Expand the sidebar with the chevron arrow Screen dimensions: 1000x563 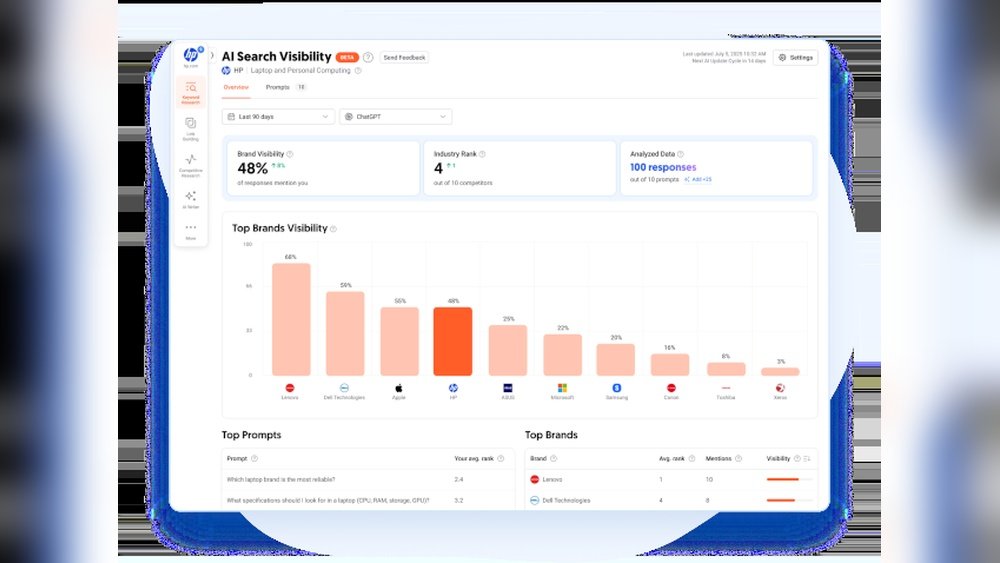point(212,55)
